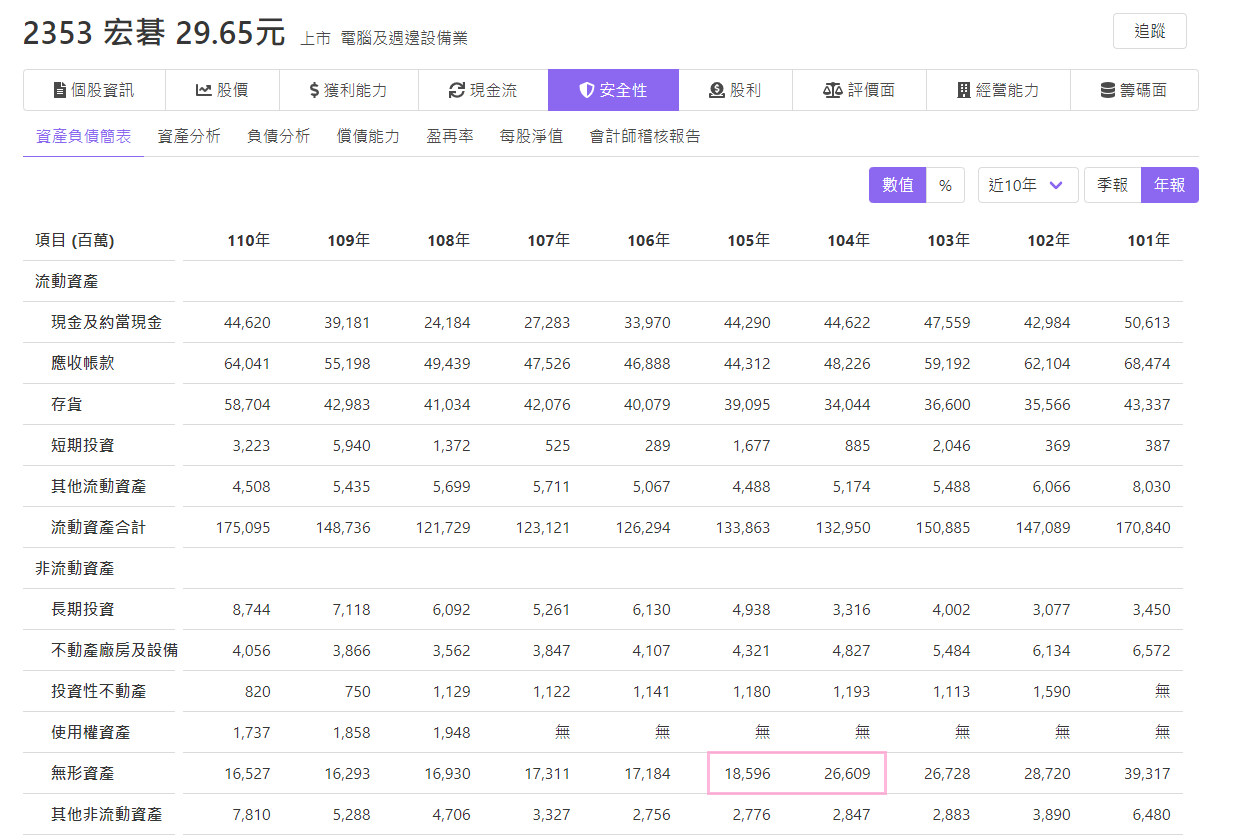1234x836 pixels.
Task: Open the 資產分析 sub-tab
Action: (189, 136)
